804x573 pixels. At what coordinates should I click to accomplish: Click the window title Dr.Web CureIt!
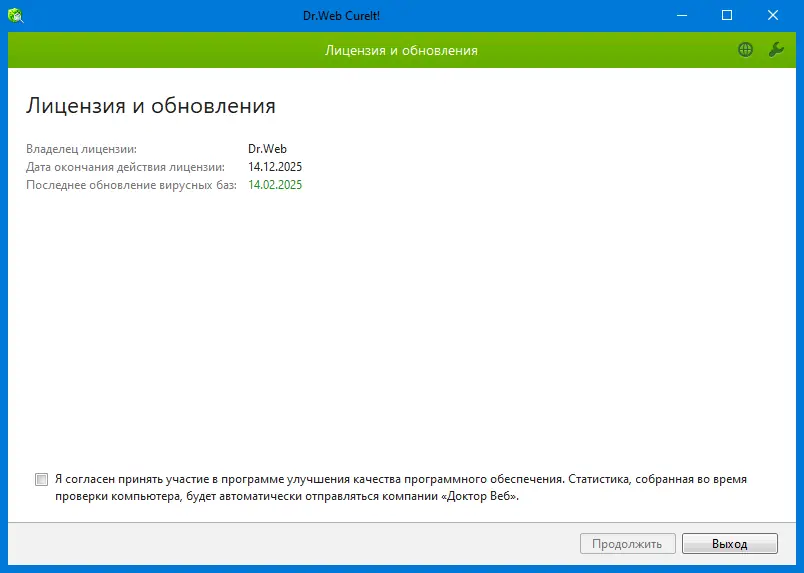click(x=341, y=15)
